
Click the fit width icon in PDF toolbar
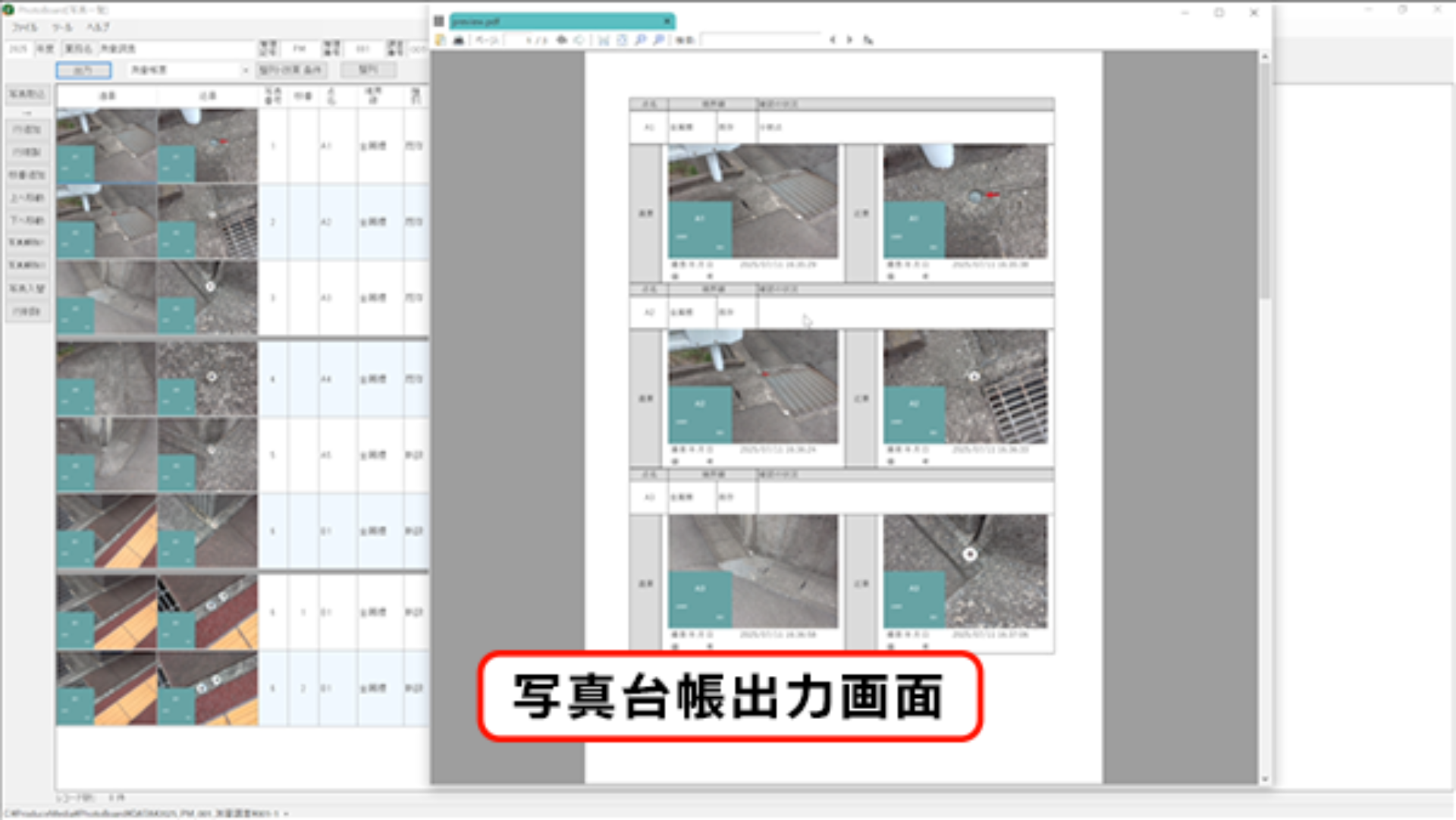[x=604, y=40]
